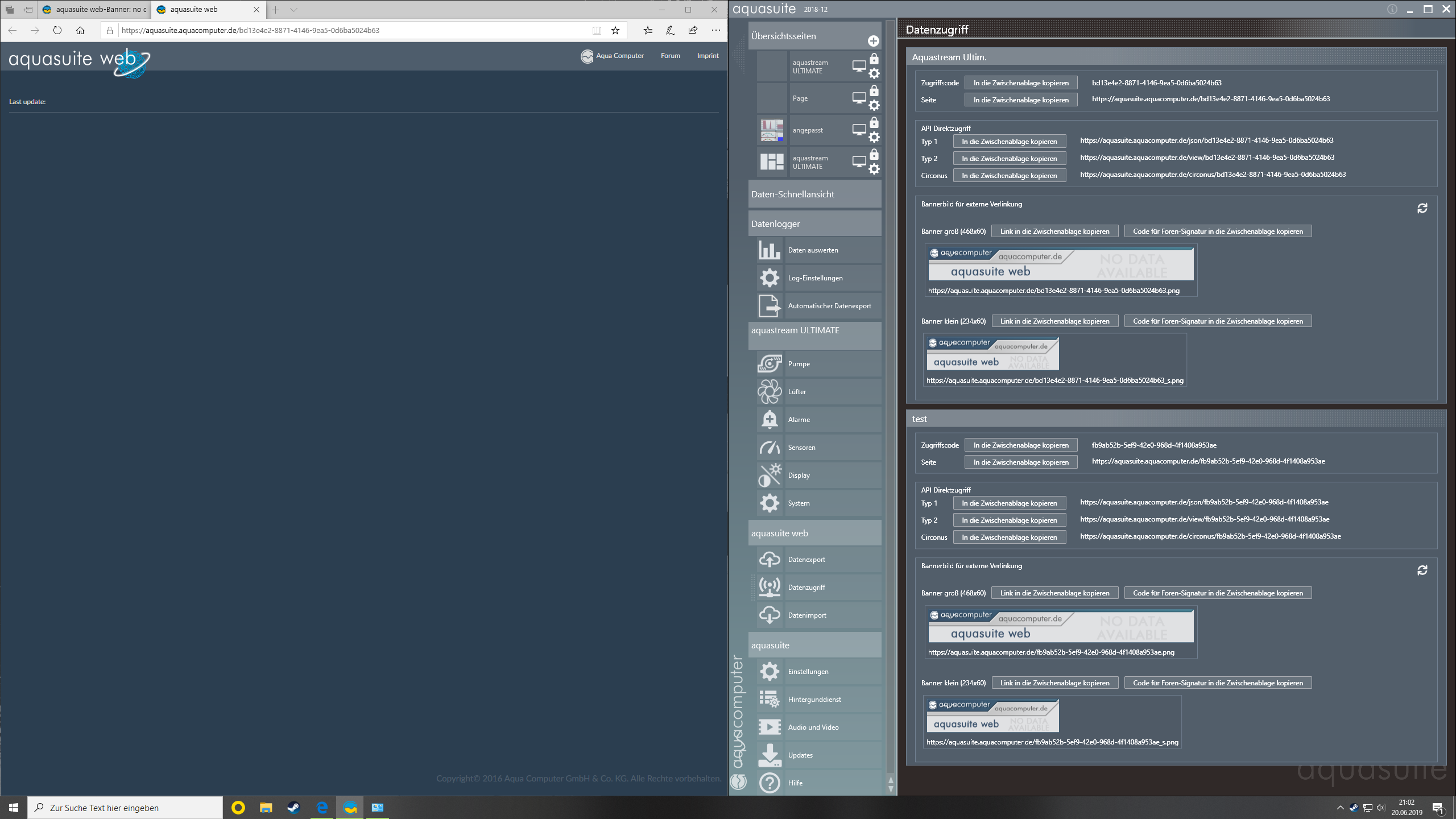Open Alarme bell icon

pyautogui.click(x=770, y=419)
